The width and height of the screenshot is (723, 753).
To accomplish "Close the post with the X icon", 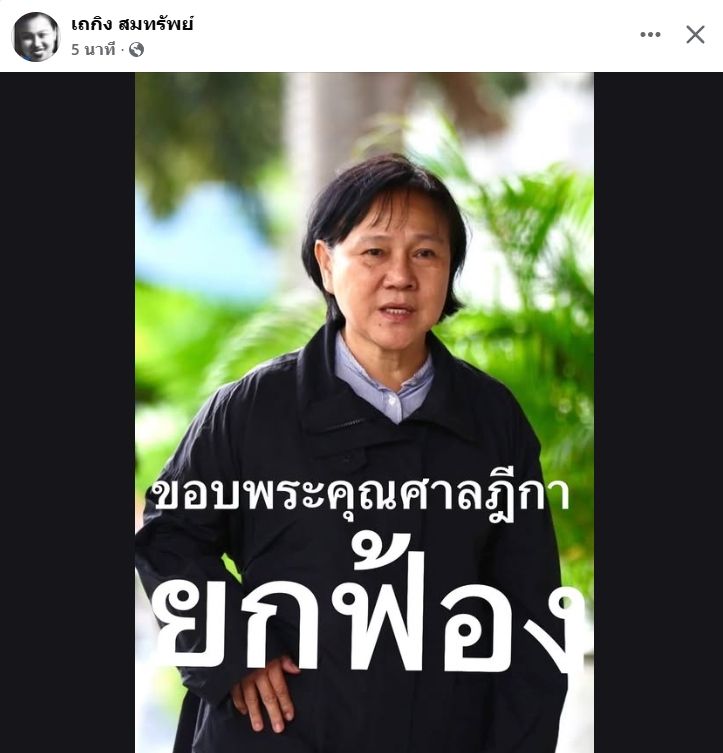I will pos(695,35).
